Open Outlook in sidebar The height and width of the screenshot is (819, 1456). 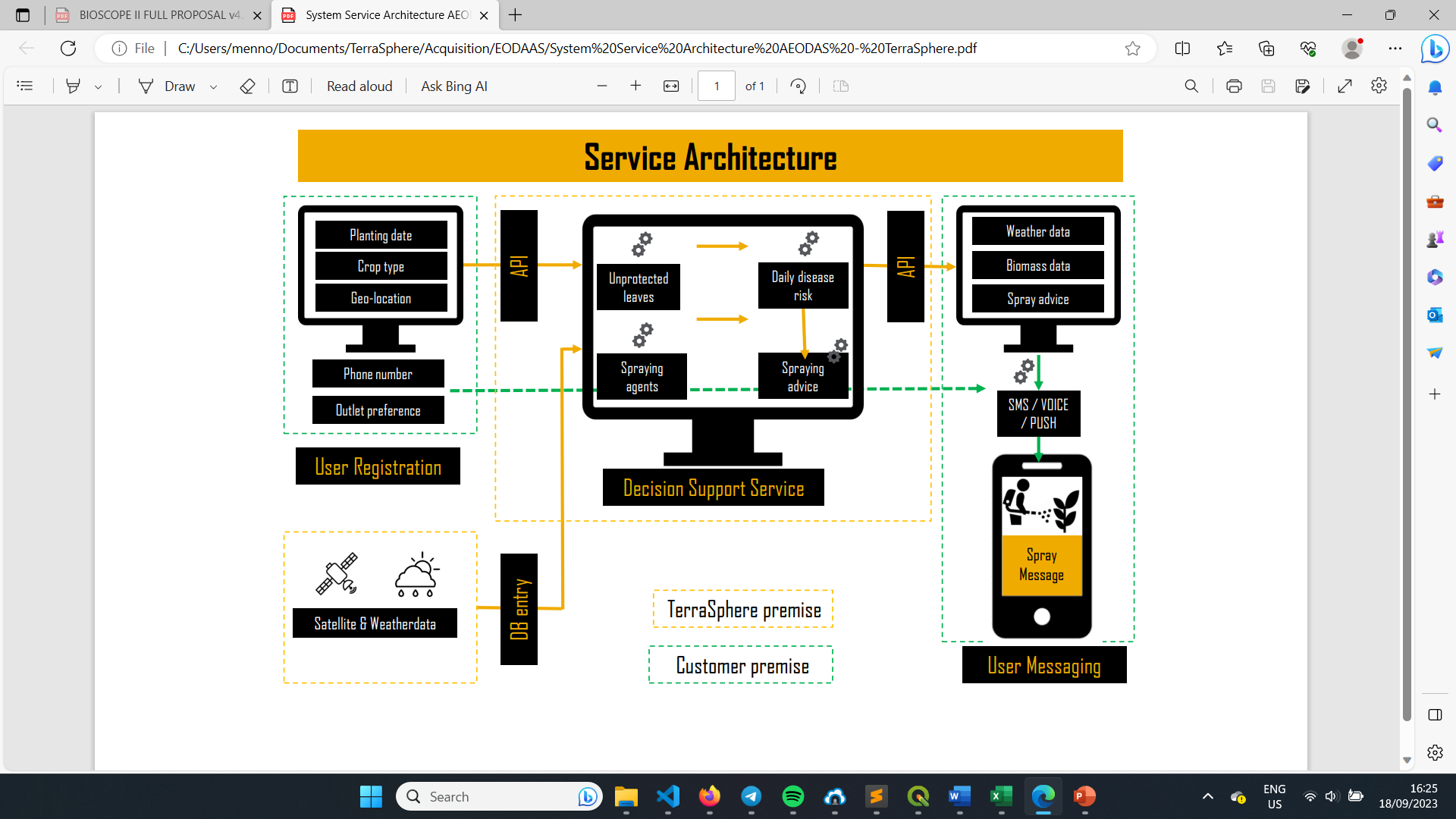point(1435,315)
